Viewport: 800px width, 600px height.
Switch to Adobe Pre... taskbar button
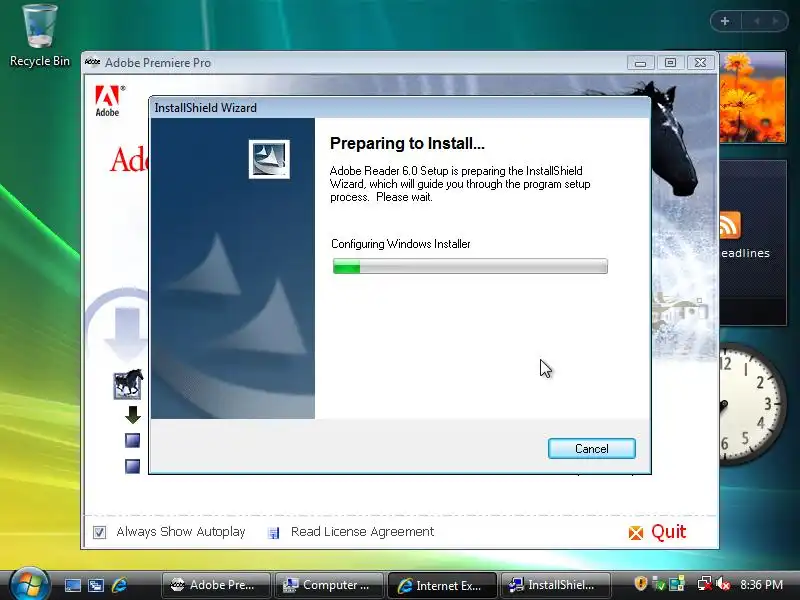[215, 585]
